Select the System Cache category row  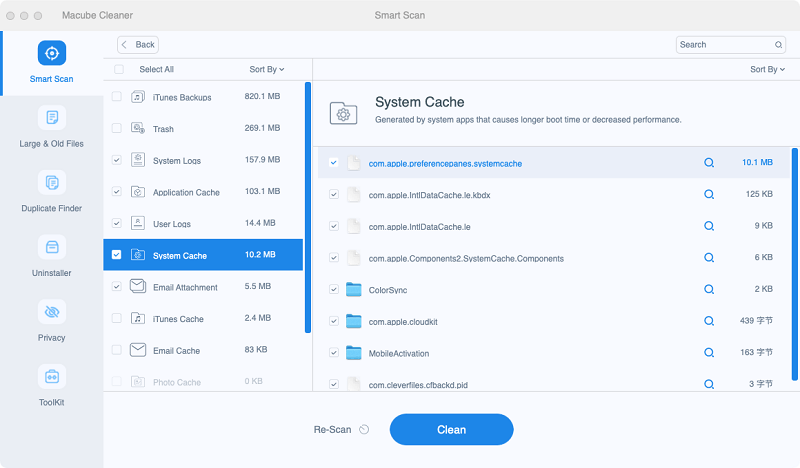[203, 255]
